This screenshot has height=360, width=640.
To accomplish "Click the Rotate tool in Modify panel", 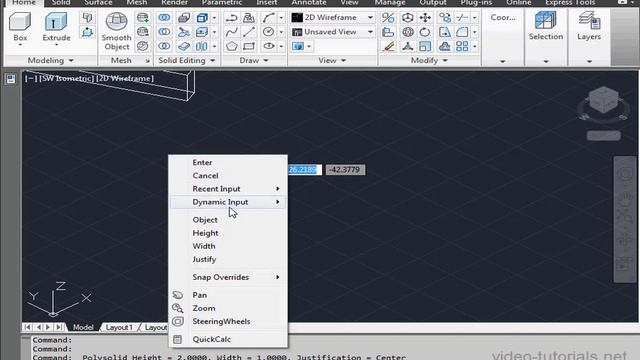I will (x=425, y=32).
